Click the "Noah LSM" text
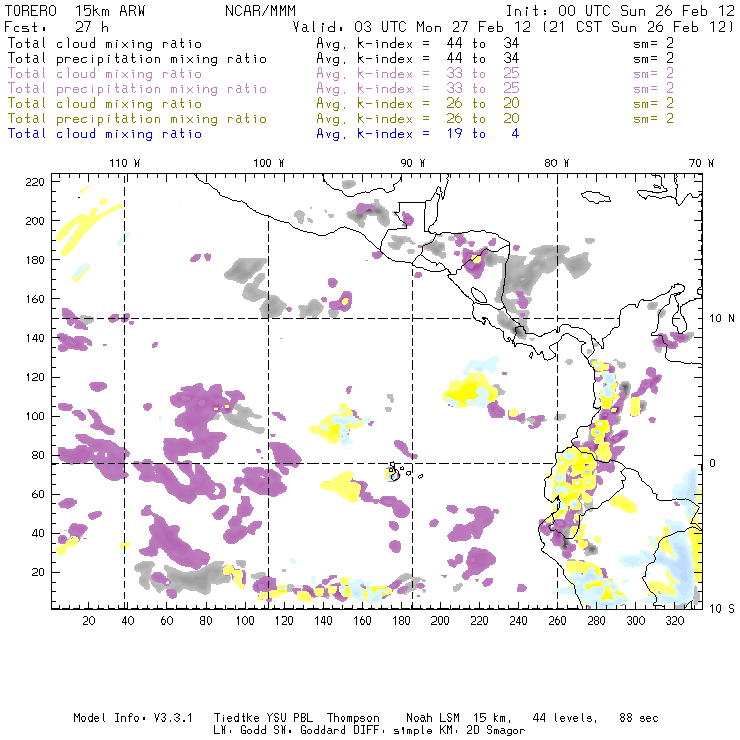 pyautogui.click(x=433, y=718)
